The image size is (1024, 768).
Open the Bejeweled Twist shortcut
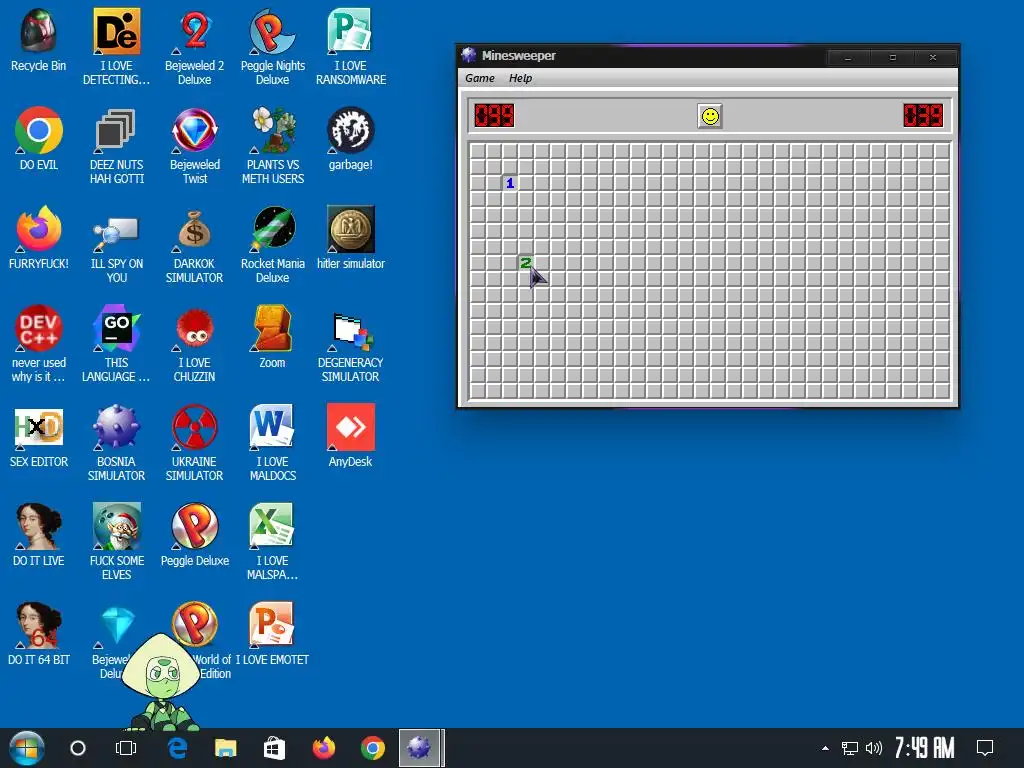195,146
